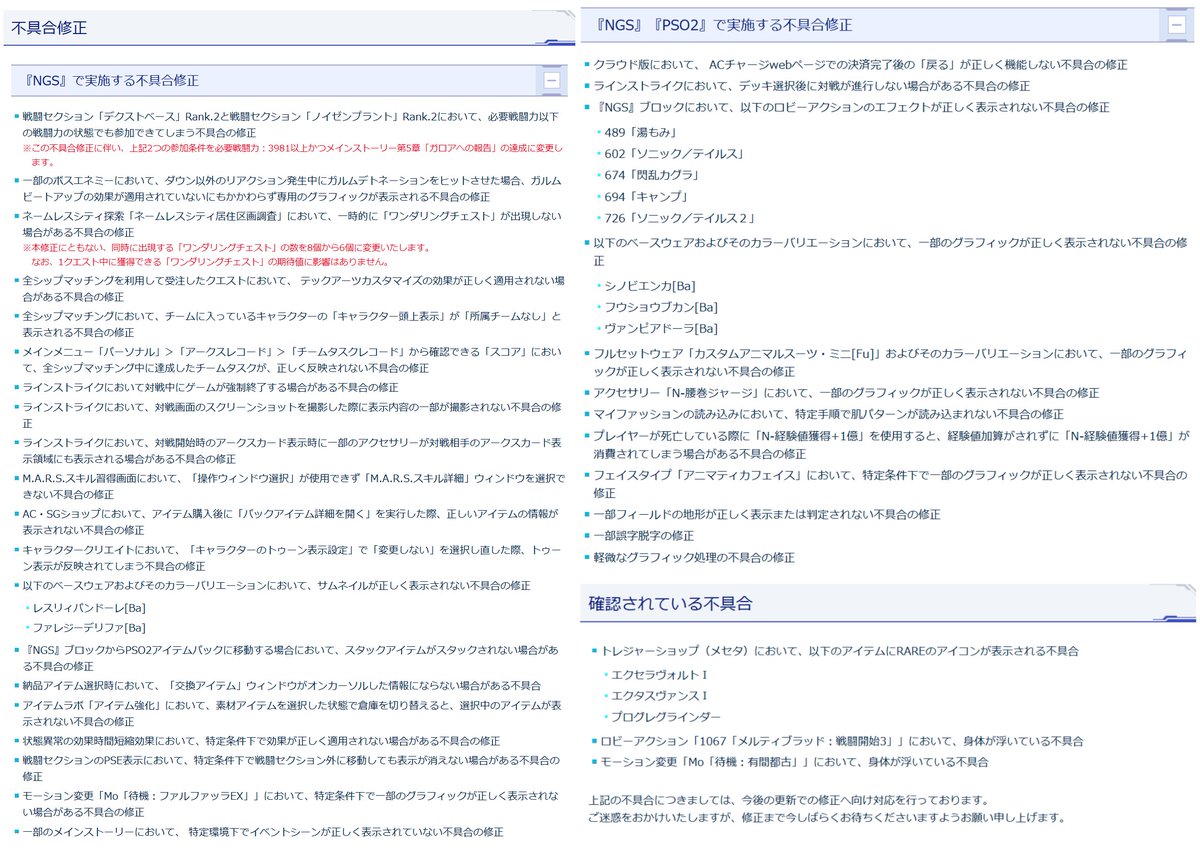The image size is (1200, 848).
Task: Click the line about フェイスタイプ「アニマティカフェイス」
Action: (892, 485)
